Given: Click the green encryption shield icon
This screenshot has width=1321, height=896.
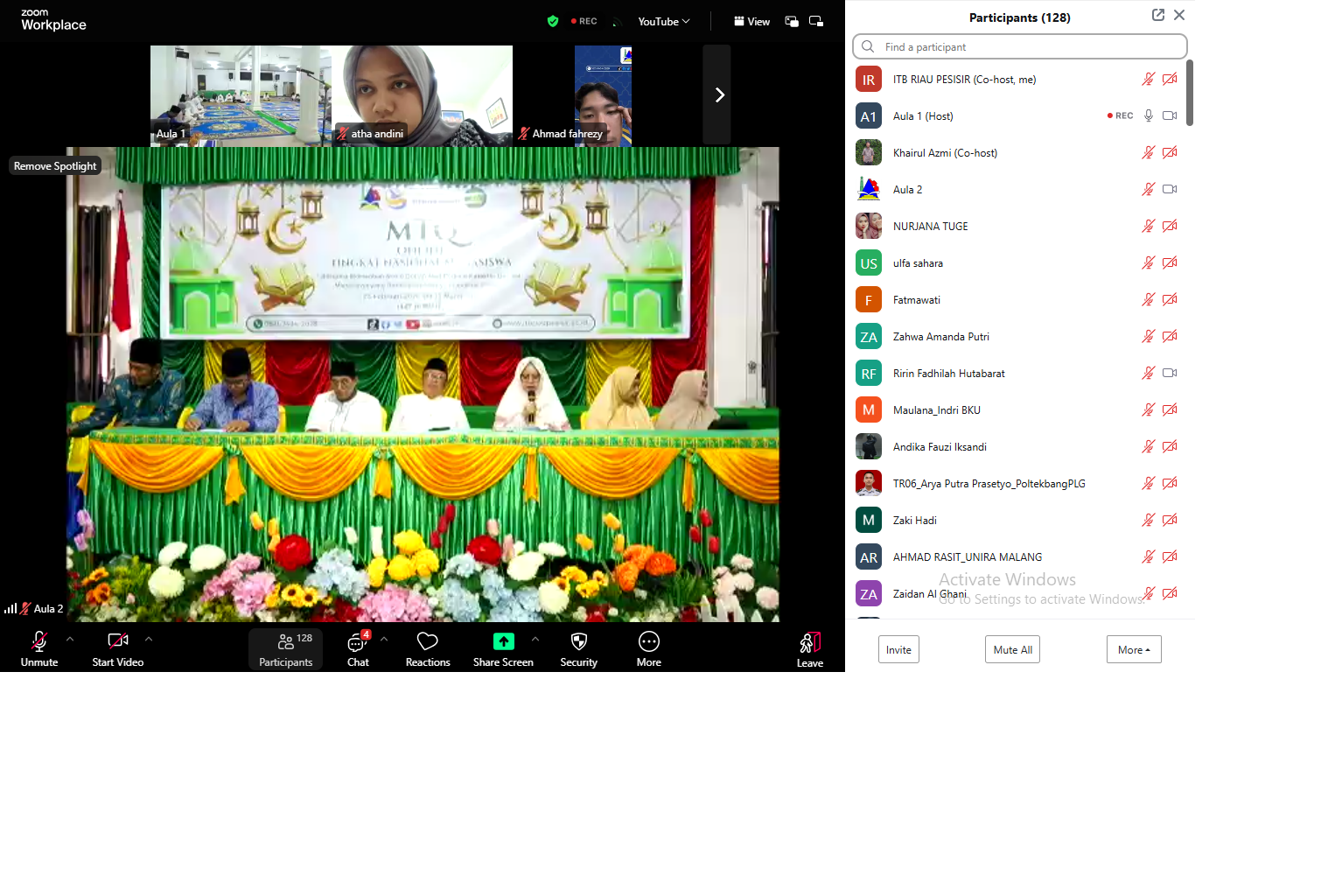Looking at the screenshot, I should [x=552, y=21].
